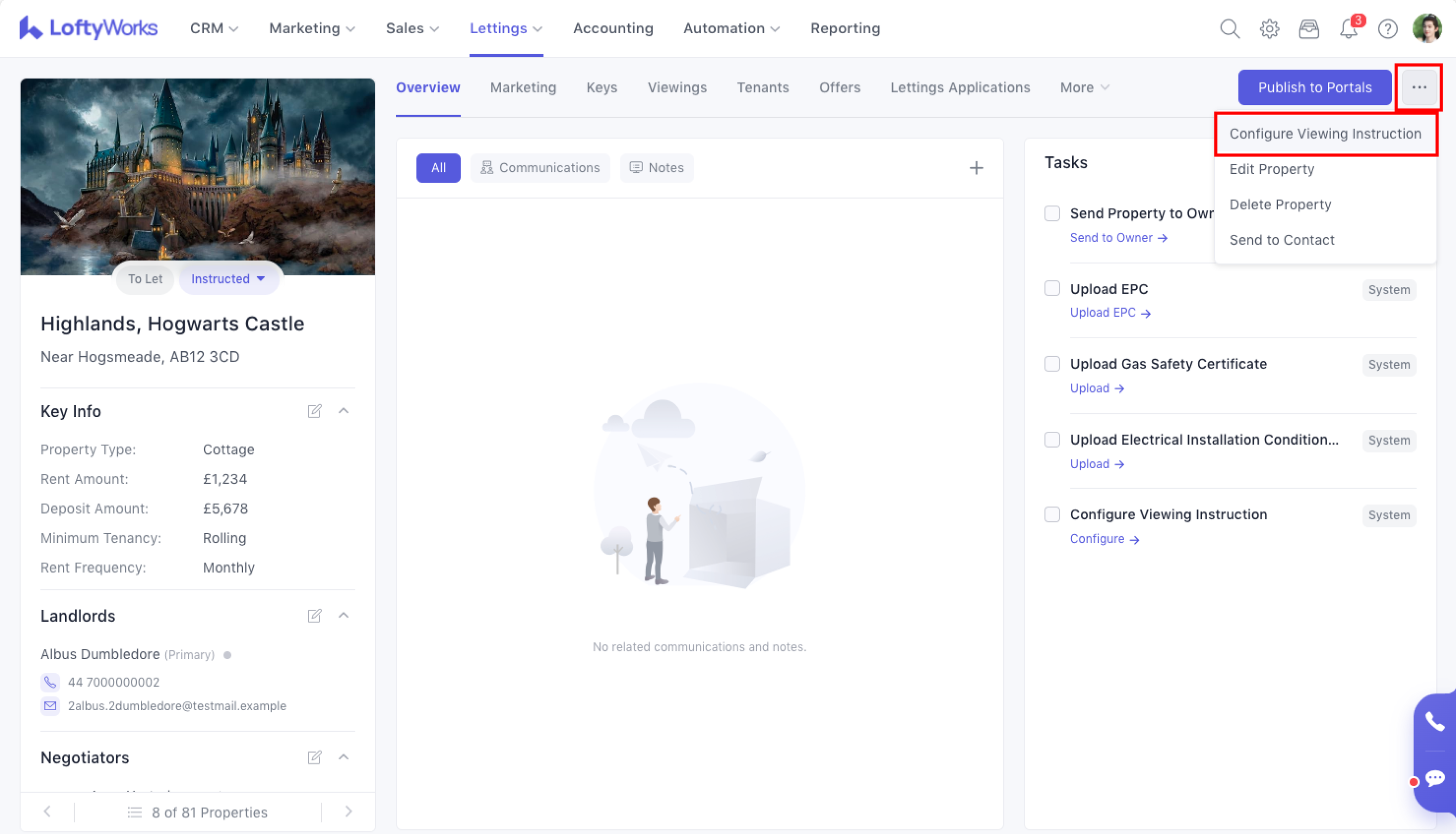Follow the Send to Owner link

1118,238
